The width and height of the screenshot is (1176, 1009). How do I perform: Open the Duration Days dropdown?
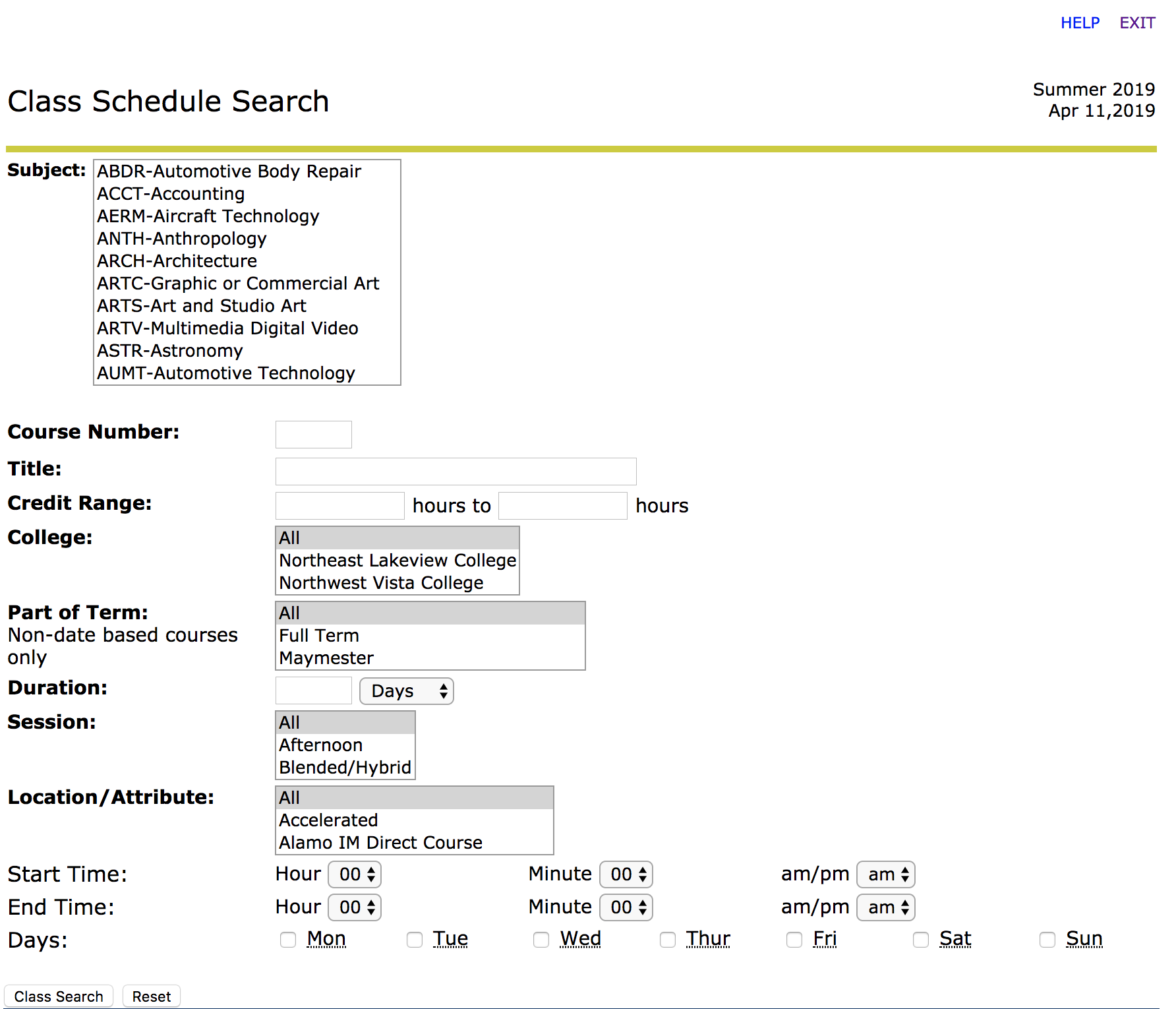406,691
